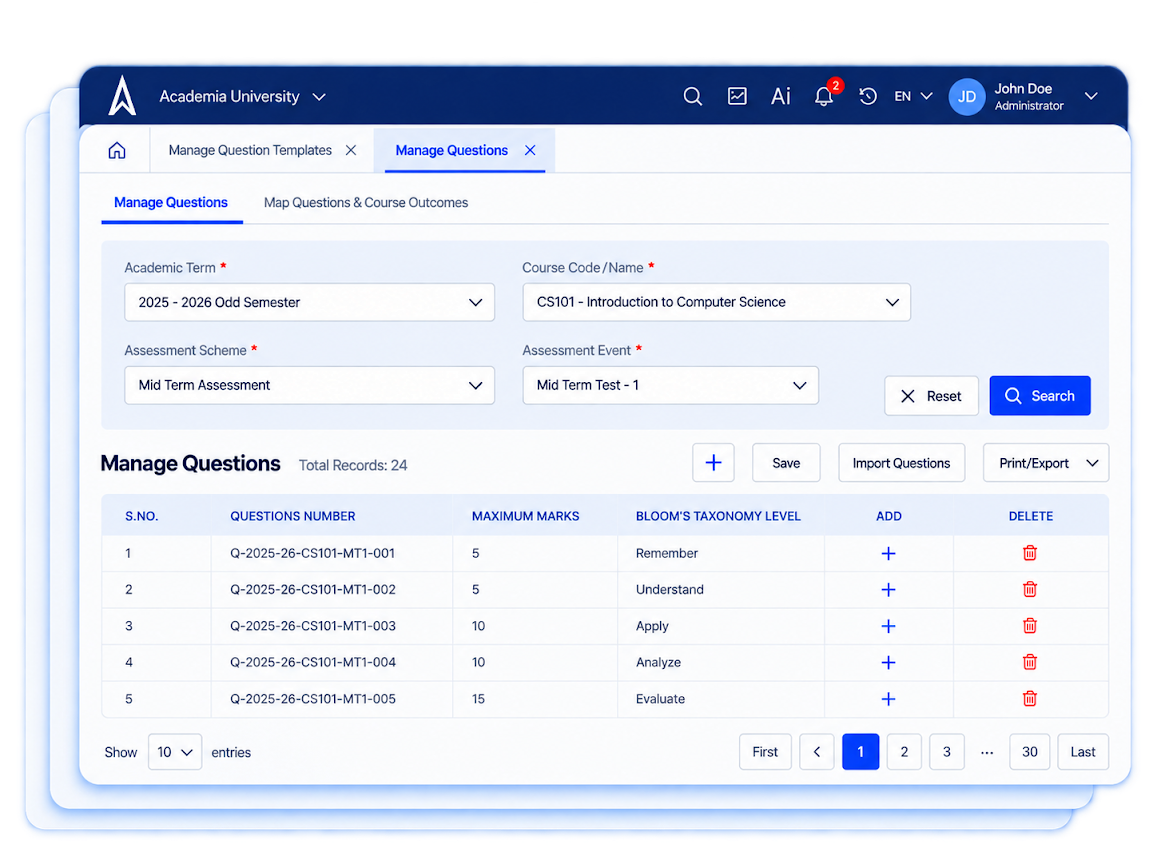
Task: Add row for question MT1-005
Action: coord(888,699)
